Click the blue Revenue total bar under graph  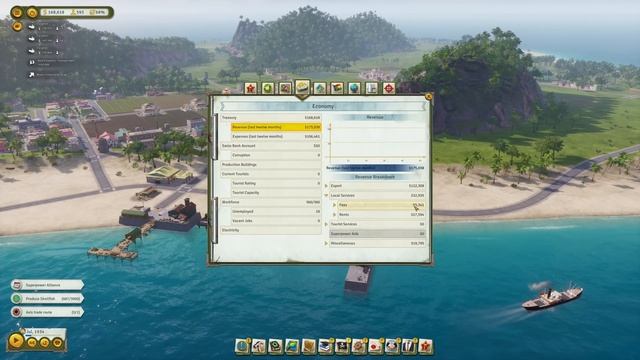tap(375, 168)
